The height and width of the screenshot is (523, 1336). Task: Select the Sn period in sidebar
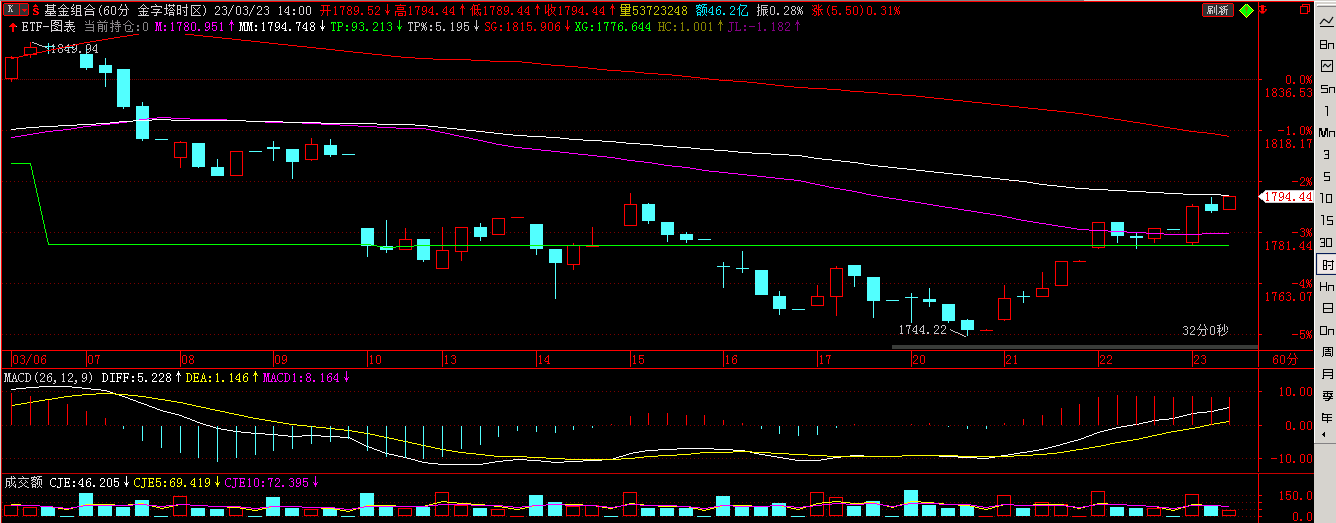pyautogui.click(x=1326, y=89)
